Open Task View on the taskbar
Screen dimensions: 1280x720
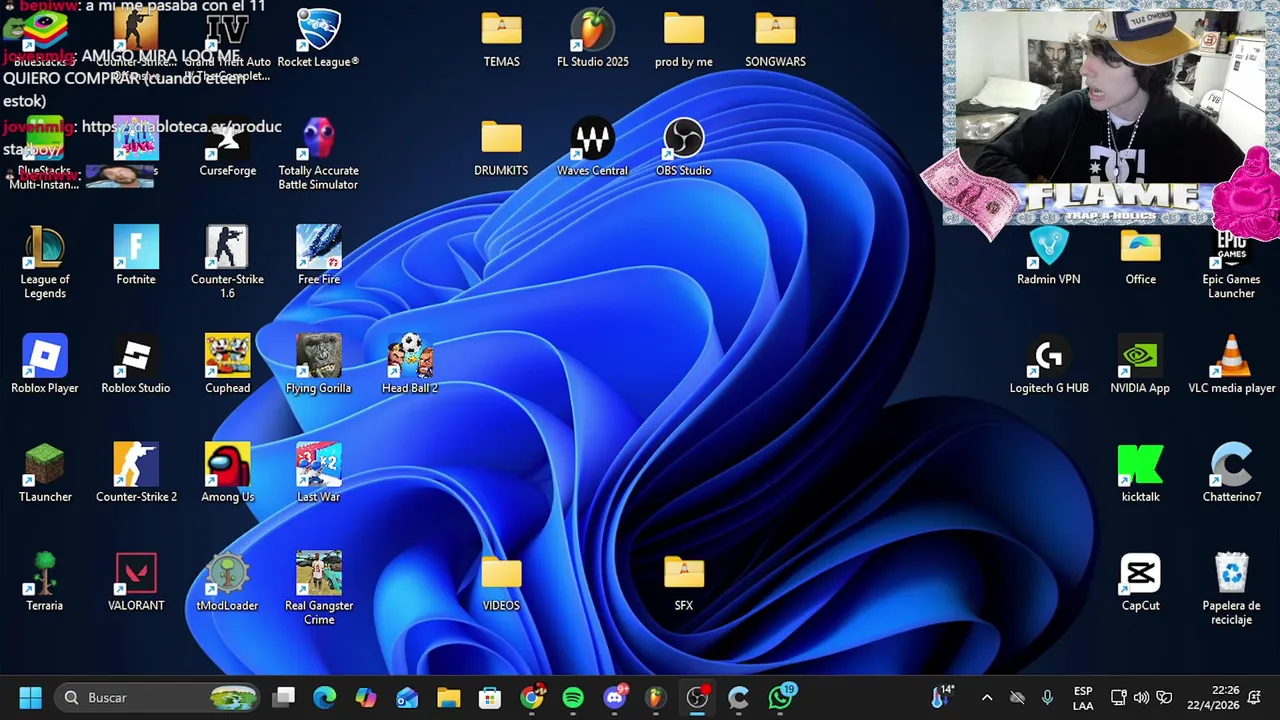(285, 697)
